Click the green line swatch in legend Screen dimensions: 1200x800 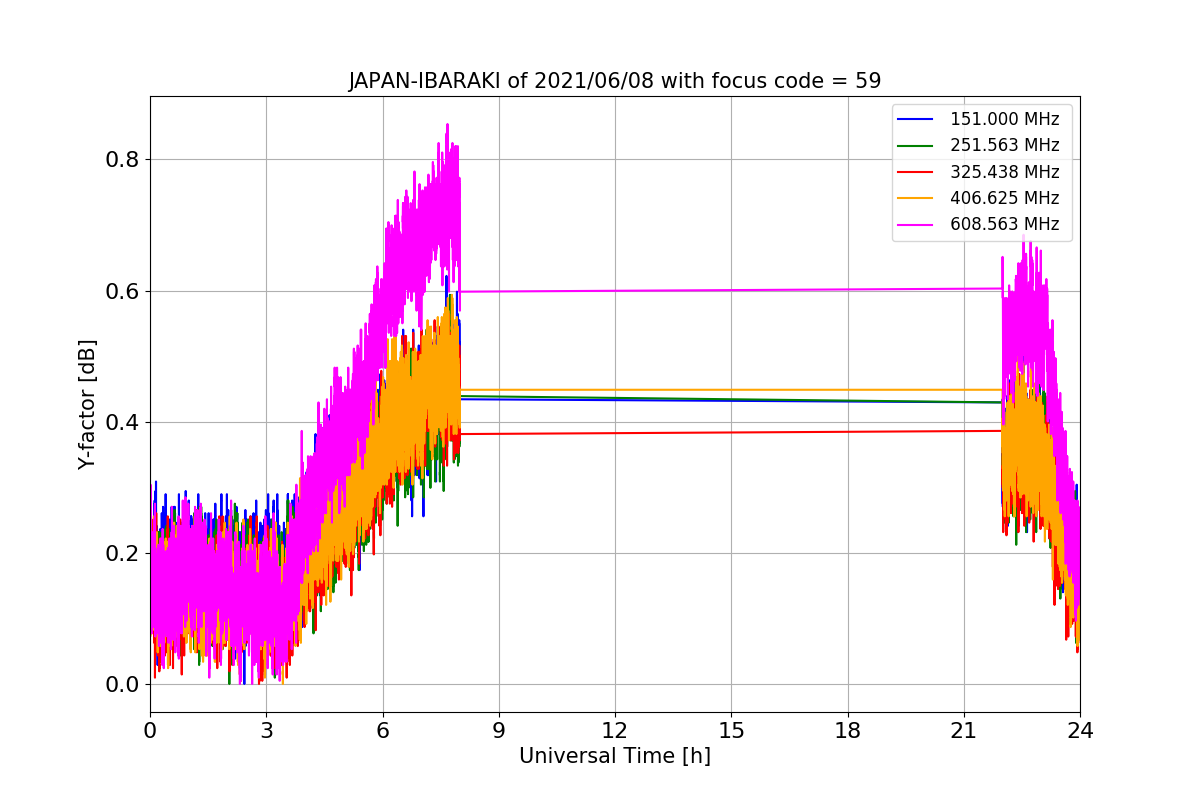(916, 146)
